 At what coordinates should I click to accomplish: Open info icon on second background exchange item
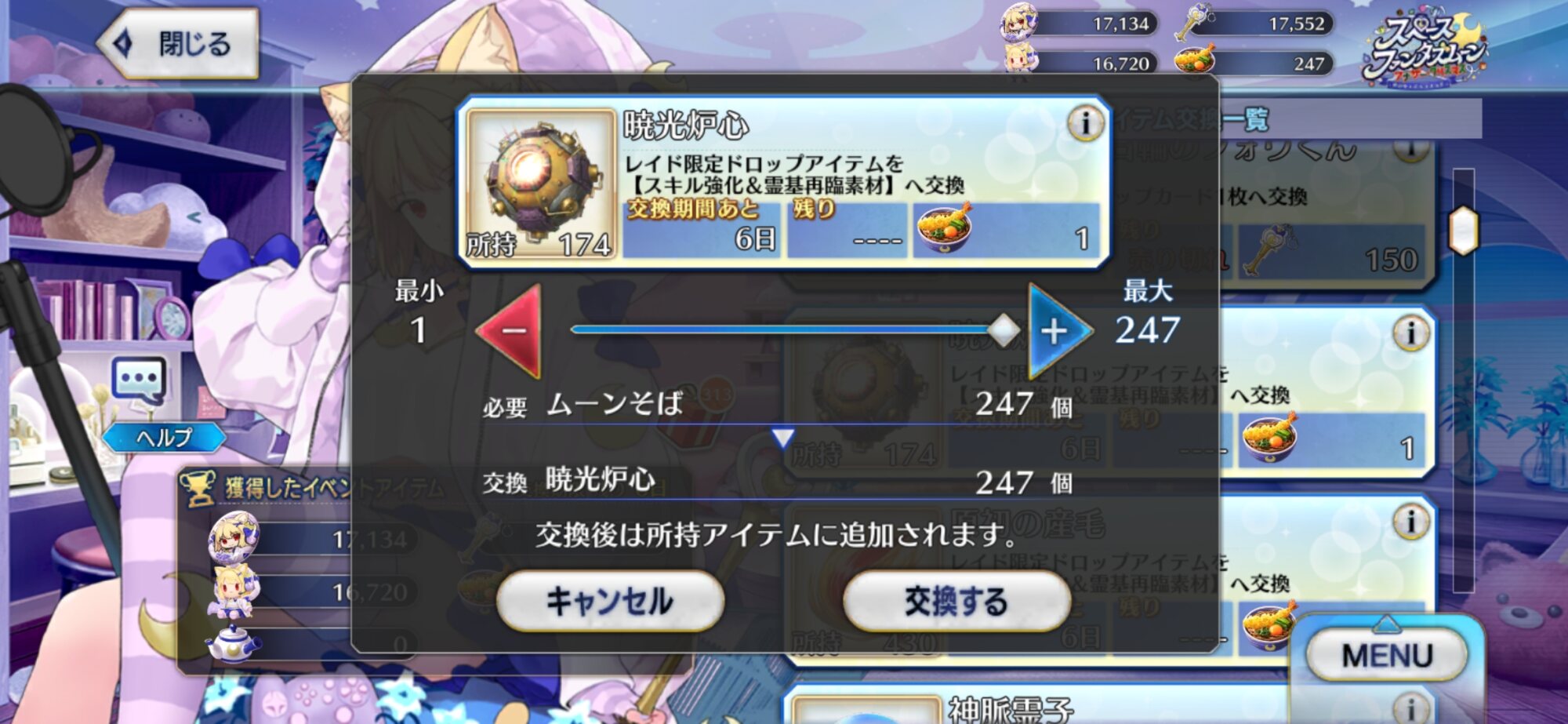pyautogui.click(x=1410, y=333)
